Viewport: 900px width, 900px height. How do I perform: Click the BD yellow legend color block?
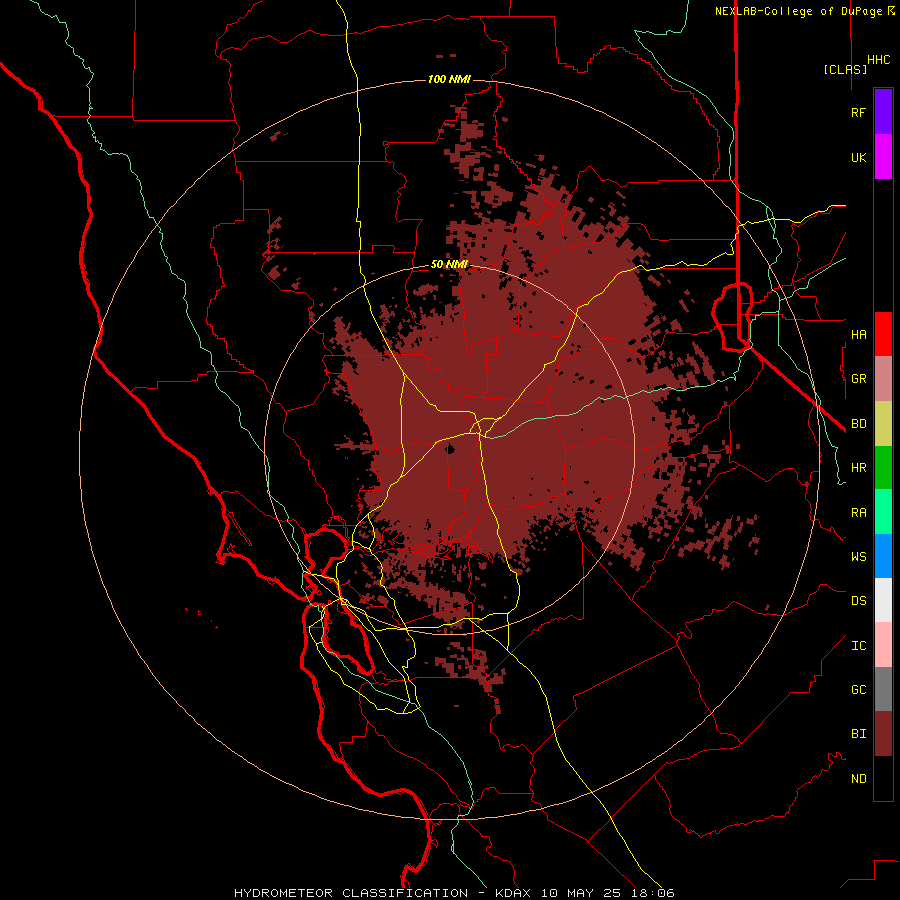(x=883, y=423)
